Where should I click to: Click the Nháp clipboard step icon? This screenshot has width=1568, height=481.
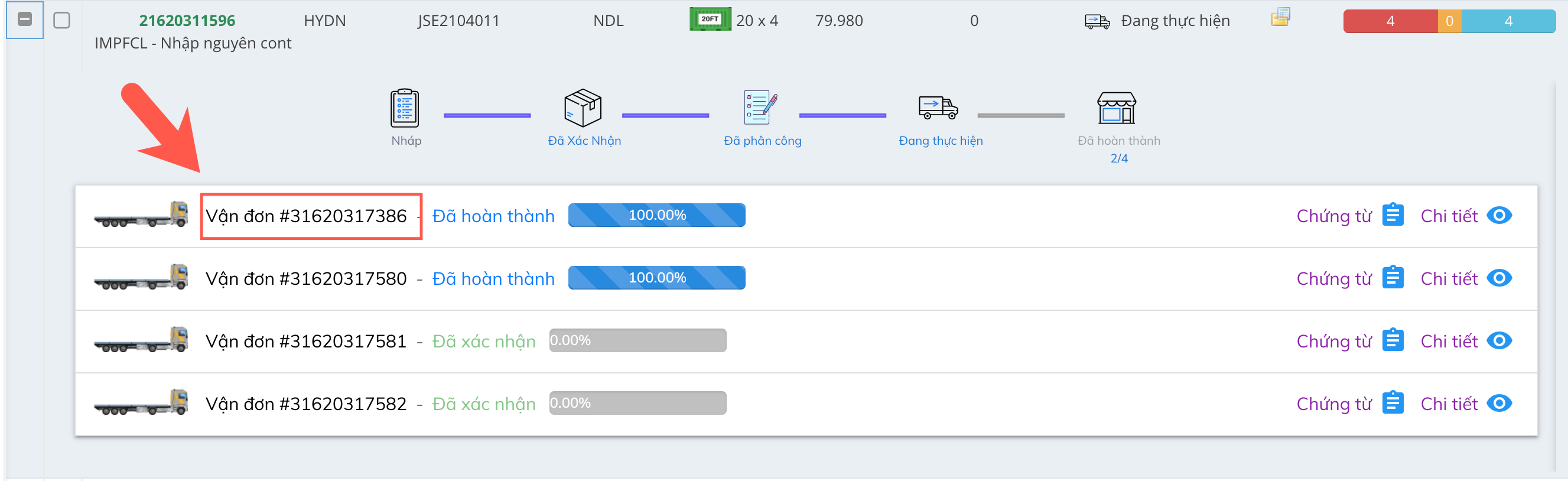coord(404,108)
